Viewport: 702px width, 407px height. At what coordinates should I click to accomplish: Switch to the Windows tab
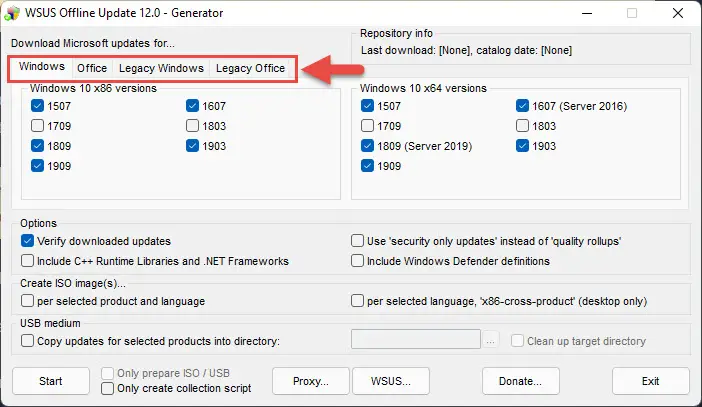(x=42, y=67)
